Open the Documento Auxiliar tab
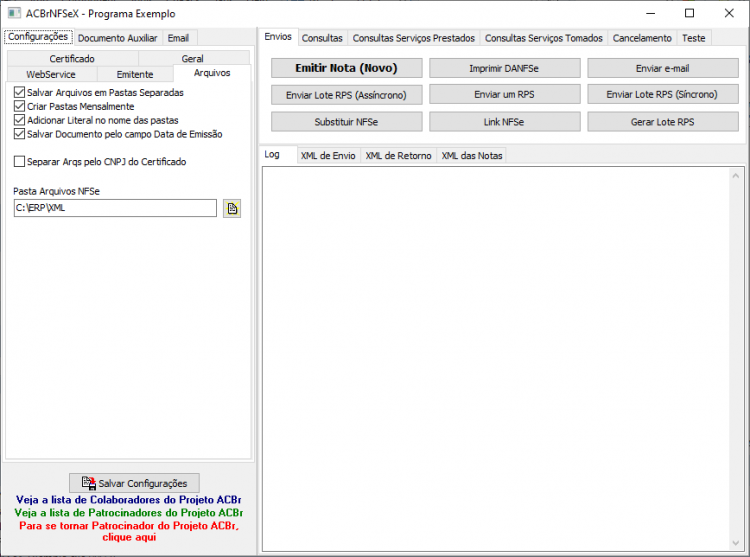This screenshot has height=557, width=750. (118, 38)
